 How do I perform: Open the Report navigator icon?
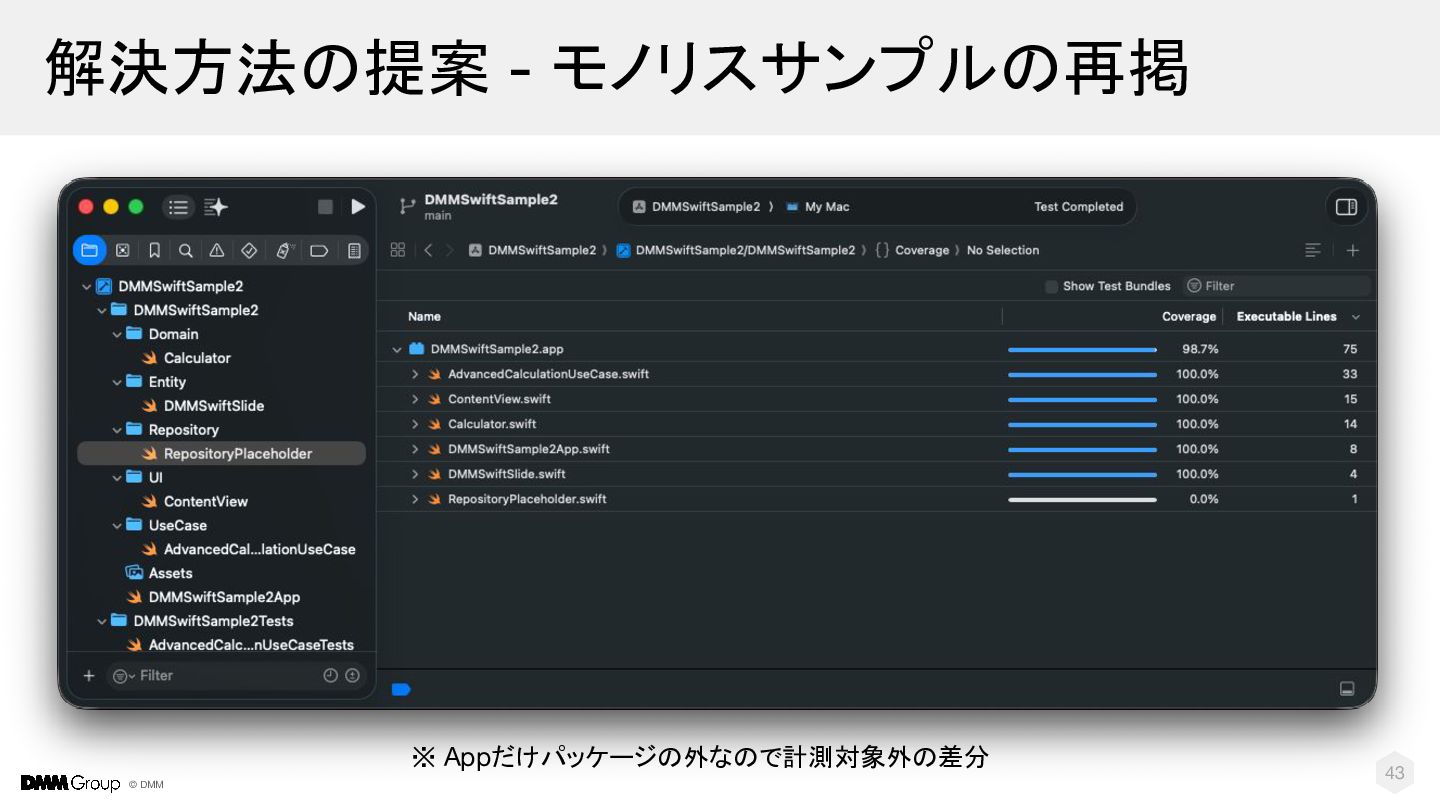(x=354, y=250)
